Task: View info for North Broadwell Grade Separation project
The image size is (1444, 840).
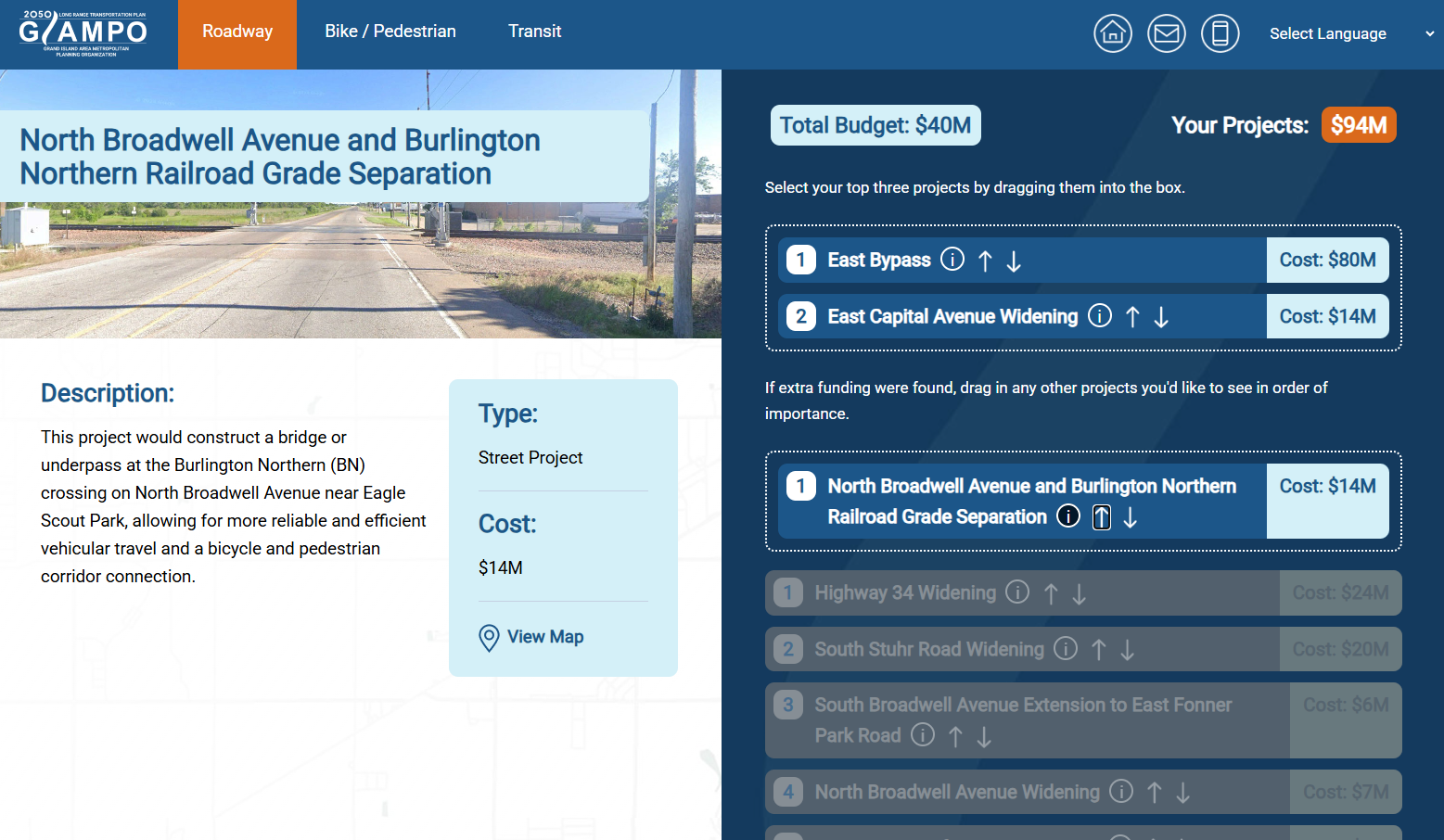Action: tap(1067, 516)
